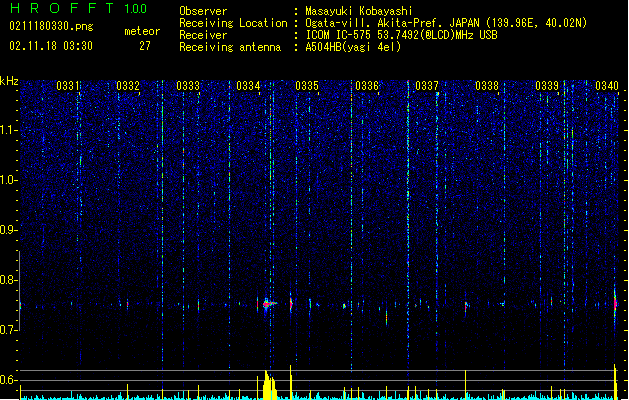
Task: Click the A504HB(yagi 4el) antenna text
Action: point(353,47)
